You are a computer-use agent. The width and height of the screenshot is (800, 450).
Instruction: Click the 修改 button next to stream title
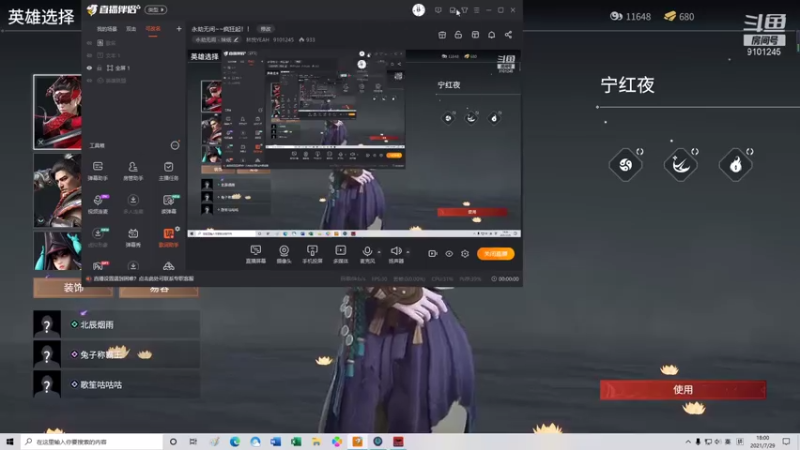click(266, 29)
